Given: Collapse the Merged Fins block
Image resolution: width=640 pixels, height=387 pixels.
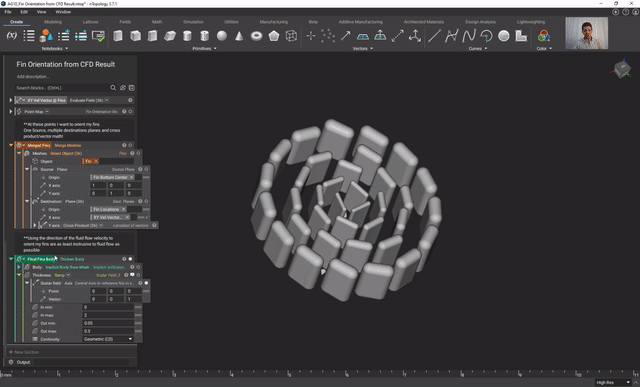Looking at the screenshot, I should click(11, 145).
